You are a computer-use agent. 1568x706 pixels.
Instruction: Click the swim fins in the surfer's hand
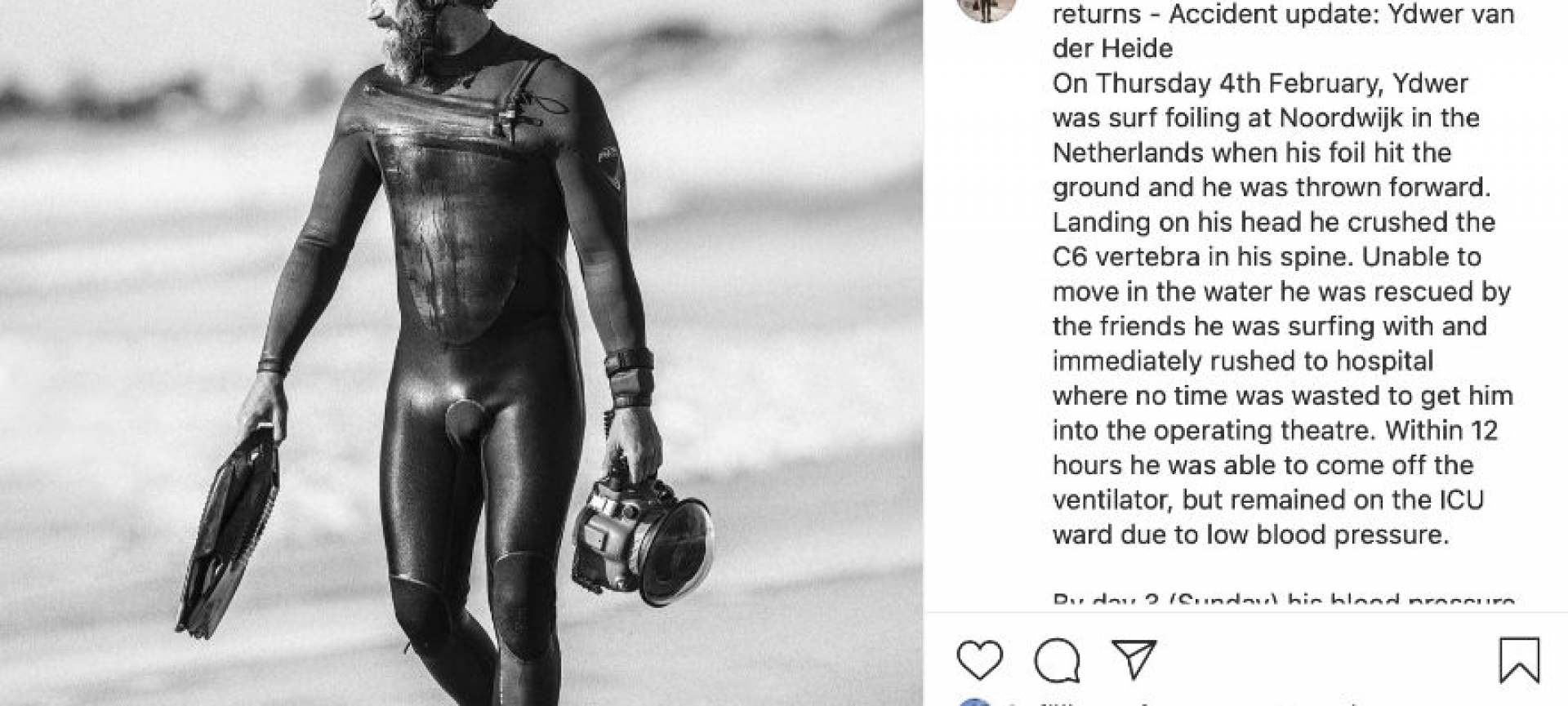click(229, 531)
